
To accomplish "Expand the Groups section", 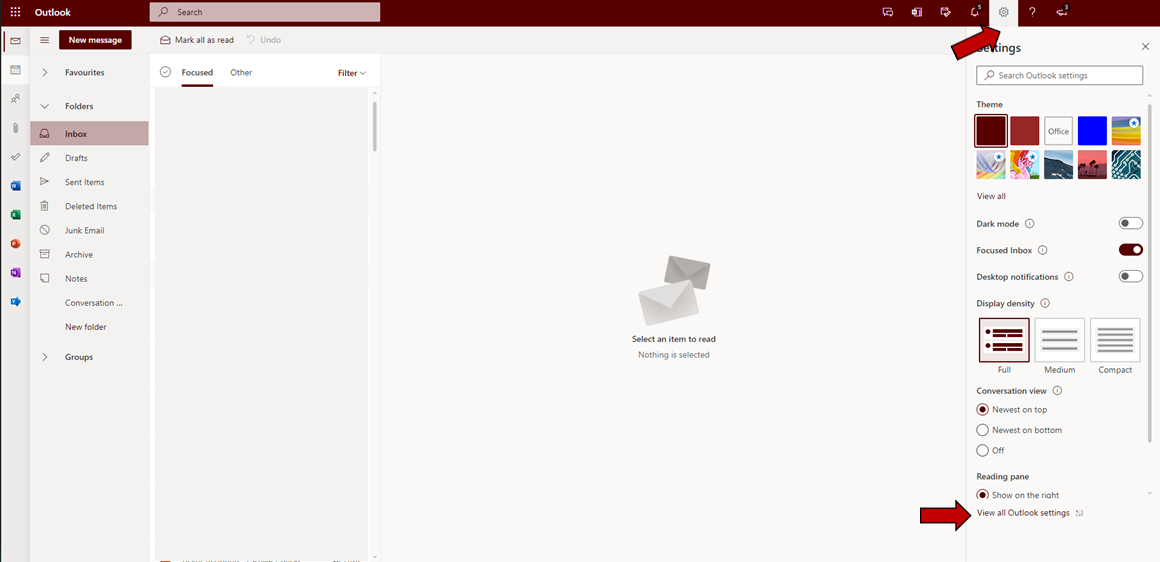I will pos(45,357).
